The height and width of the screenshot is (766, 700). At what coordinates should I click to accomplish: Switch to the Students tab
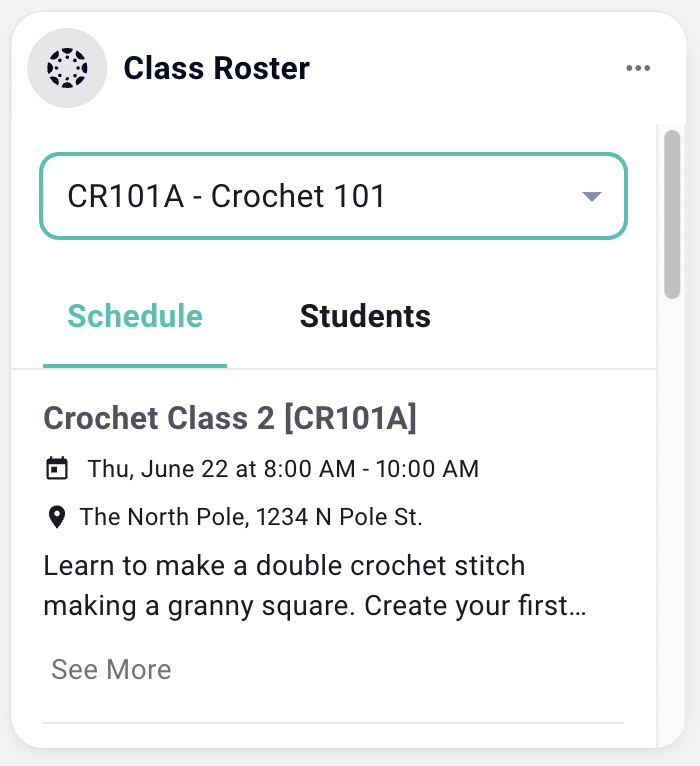tap(365, 316)
